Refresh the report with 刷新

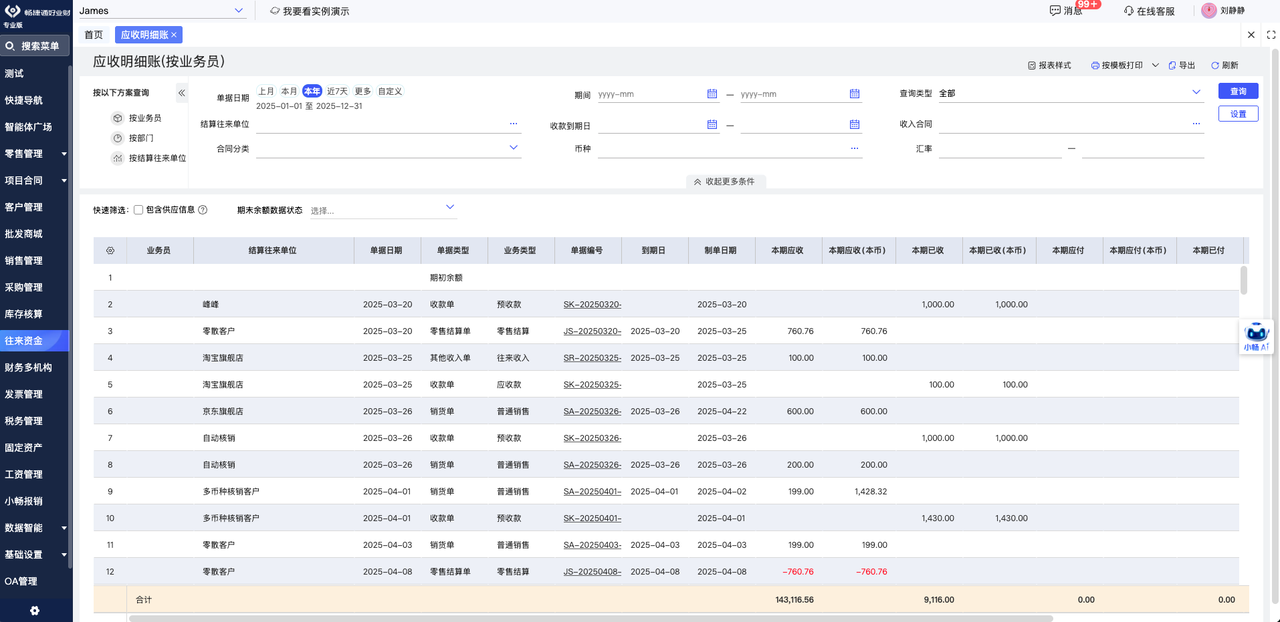1225,65
